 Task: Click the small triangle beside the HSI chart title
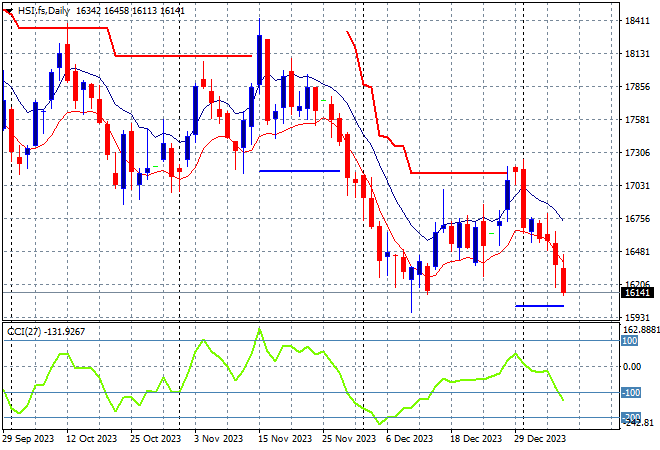pyautogui.click(x=9, y=11)
